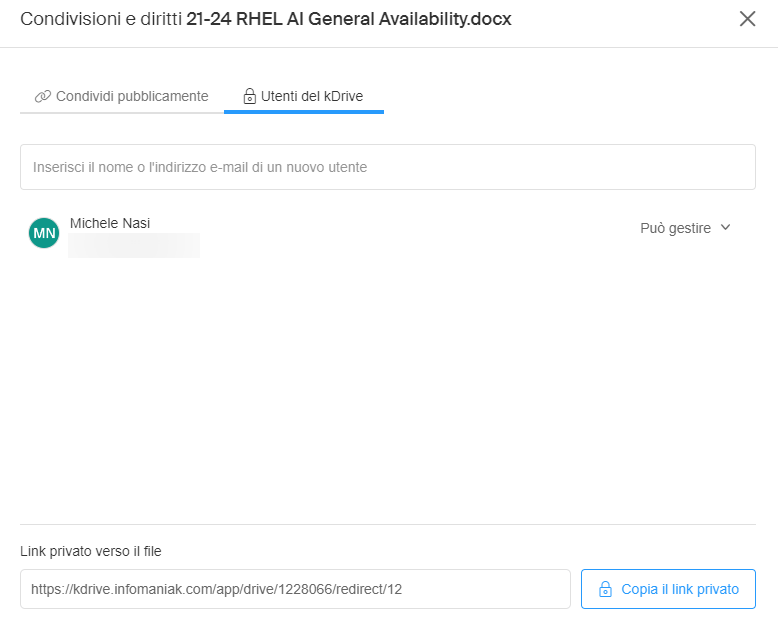The width and height of the screenshot is (778, 627).
Task: Click the private link URL field
Action: (295, 590)
